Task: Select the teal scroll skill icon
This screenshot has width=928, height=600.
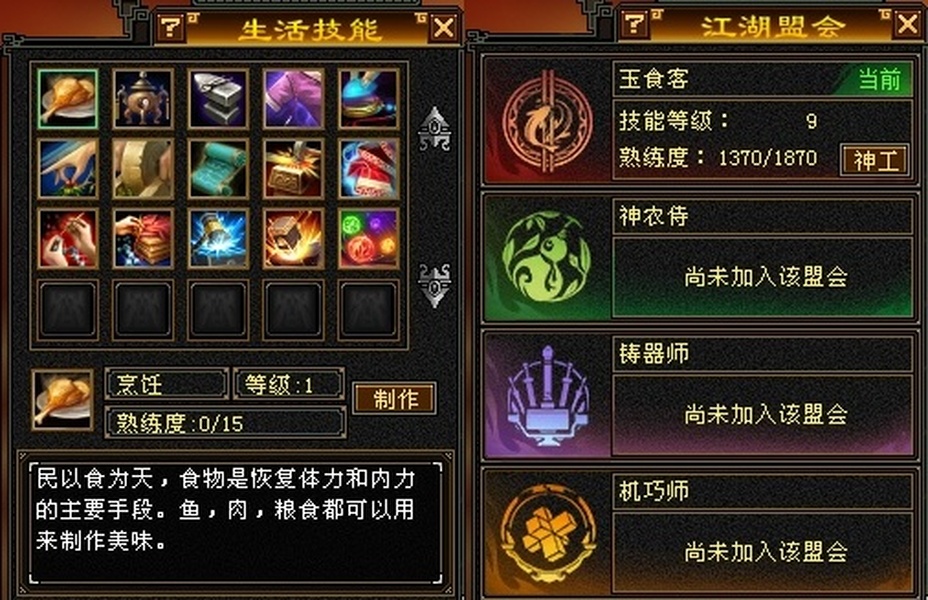Action: [x=218, y=169]
